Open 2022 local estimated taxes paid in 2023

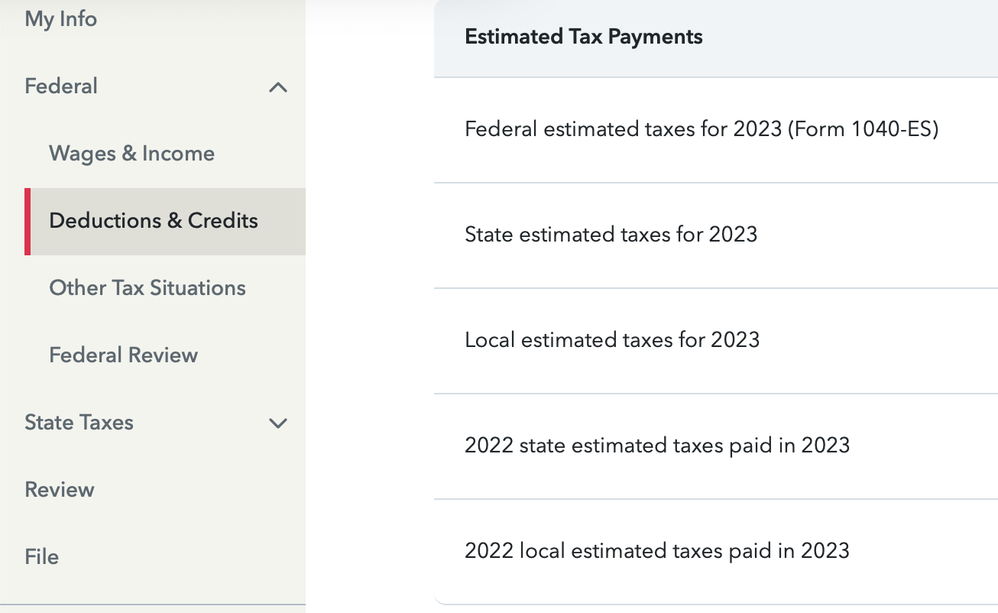(656, 550)
